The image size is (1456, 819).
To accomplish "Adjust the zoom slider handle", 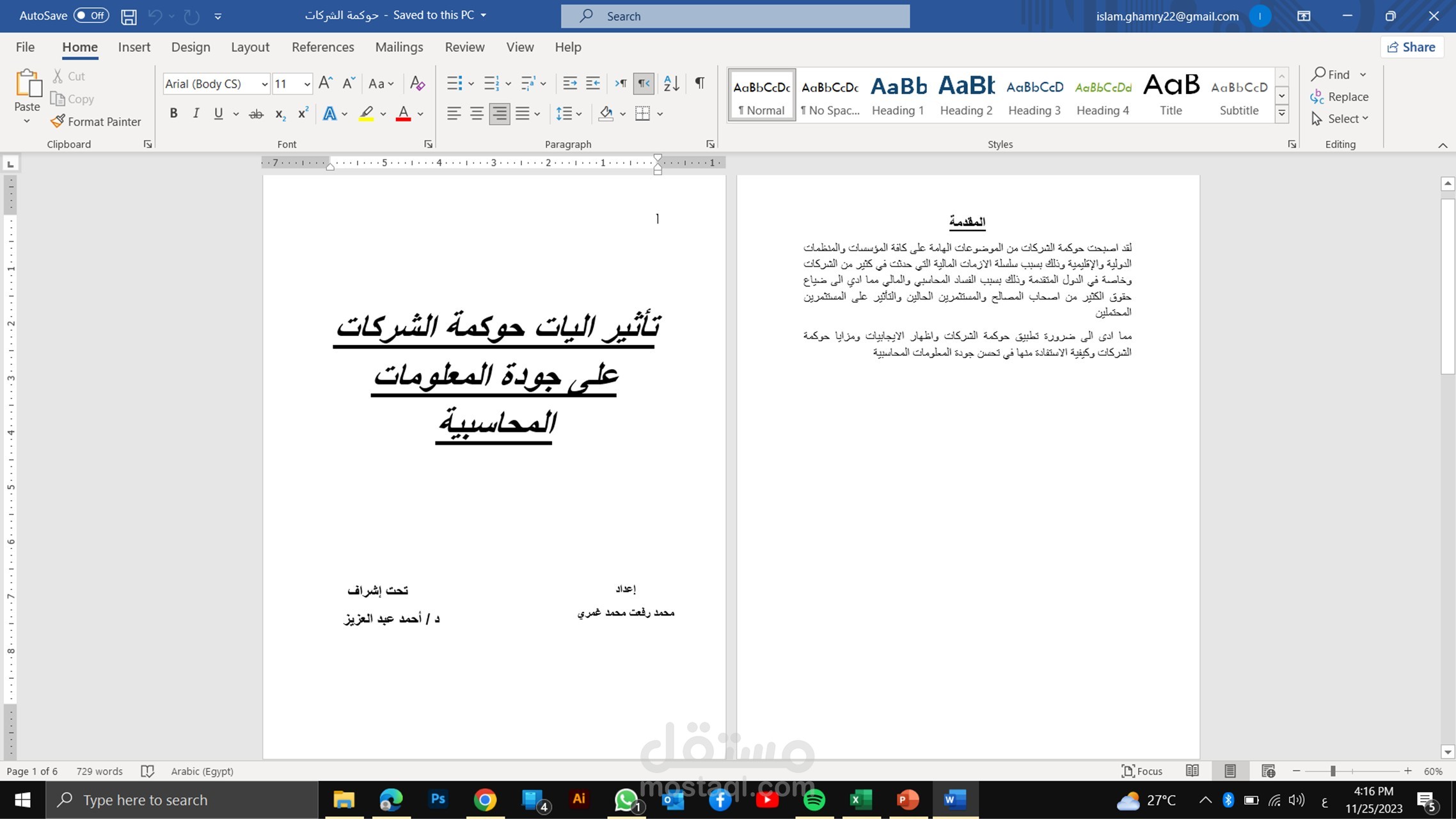I will point(1333,771).
